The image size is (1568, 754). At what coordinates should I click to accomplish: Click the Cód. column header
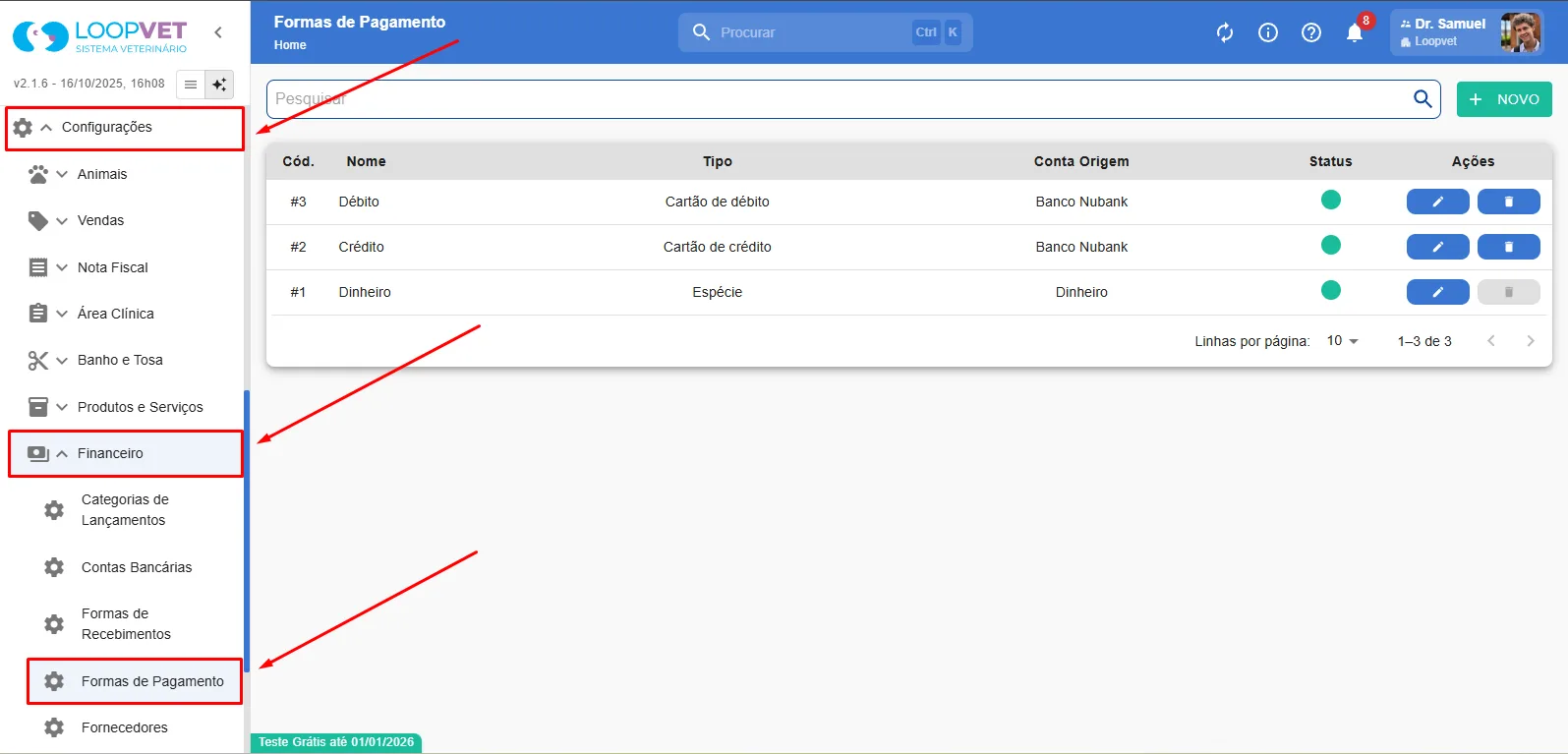[298, 161]
